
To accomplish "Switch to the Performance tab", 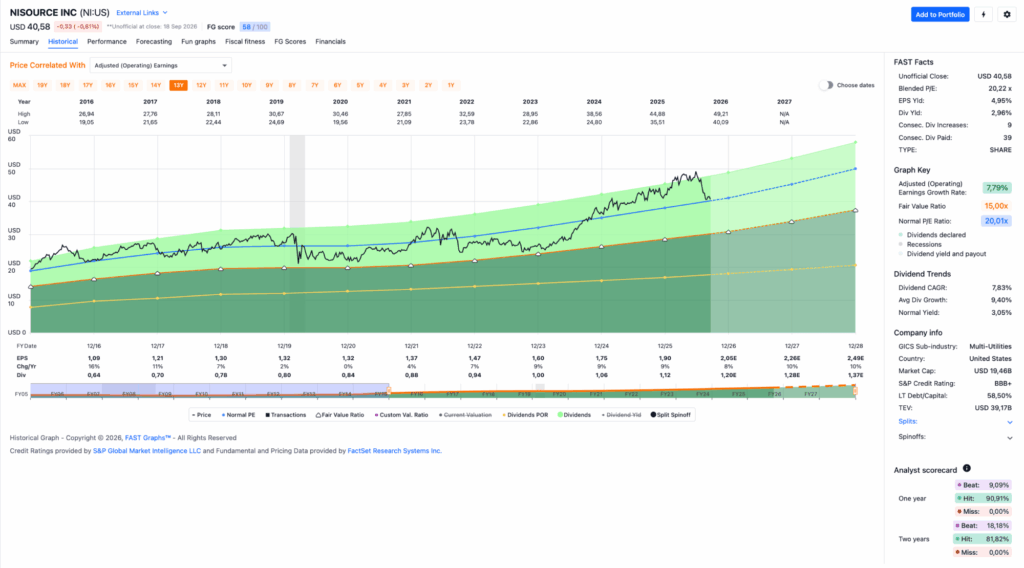I will pos(107,42).
